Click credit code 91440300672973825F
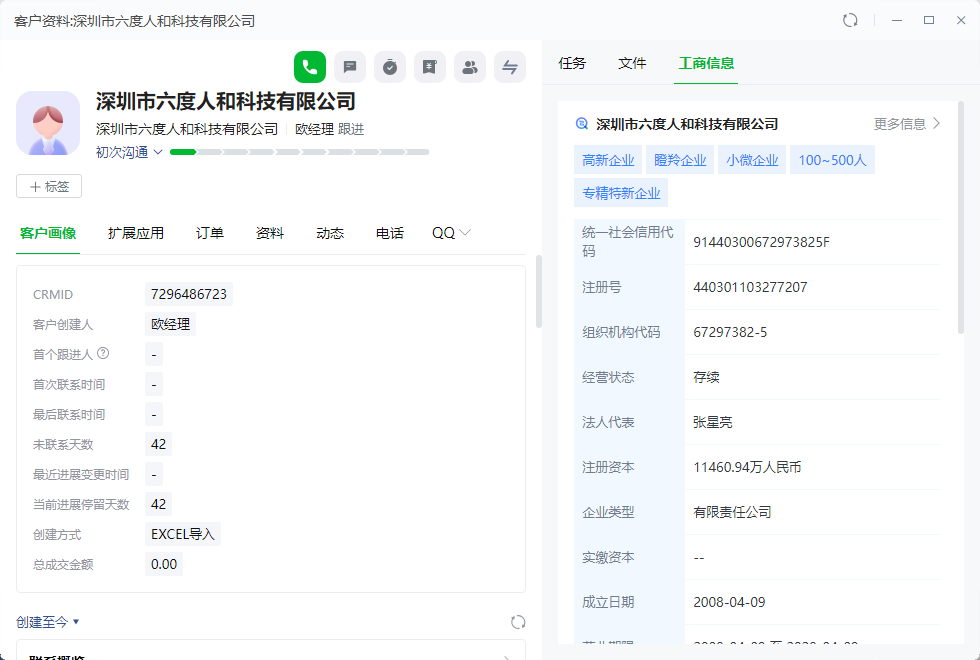 761,242
